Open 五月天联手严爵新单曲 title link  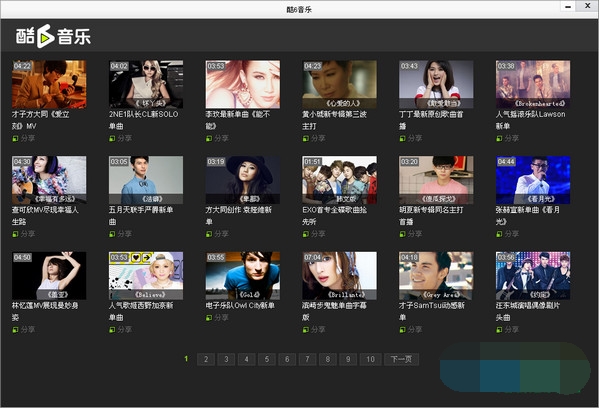click(141, 215)
